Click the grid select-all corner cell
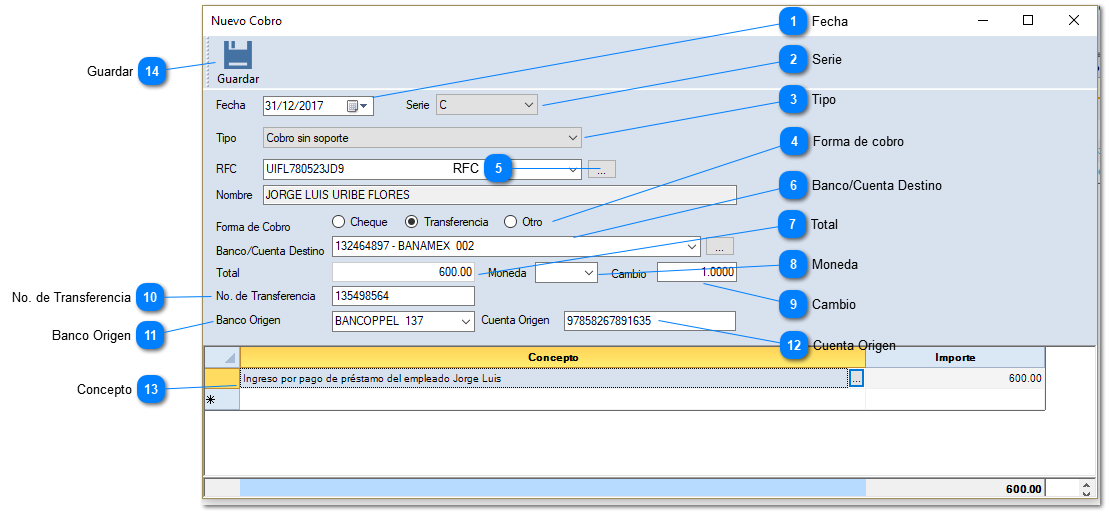The width and height of the screenshot is (1109, 514). [x=222, y=357]
